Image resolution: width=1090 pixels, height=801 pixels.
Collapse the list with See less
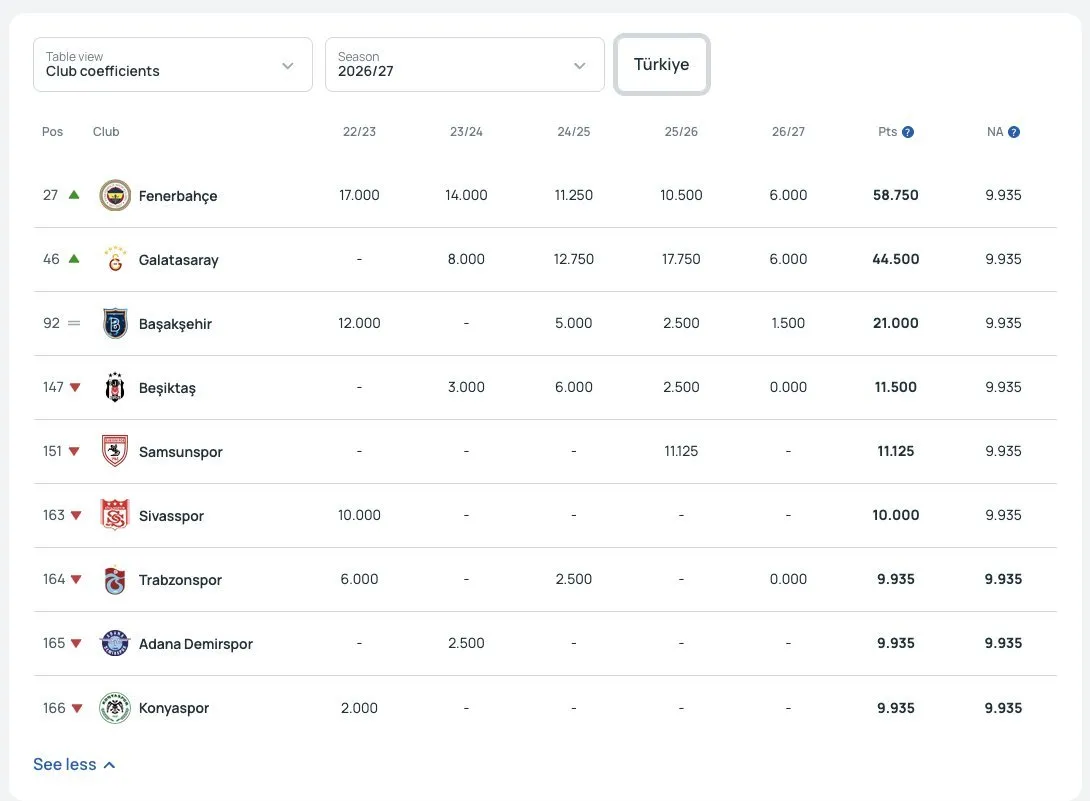point(74,765)
